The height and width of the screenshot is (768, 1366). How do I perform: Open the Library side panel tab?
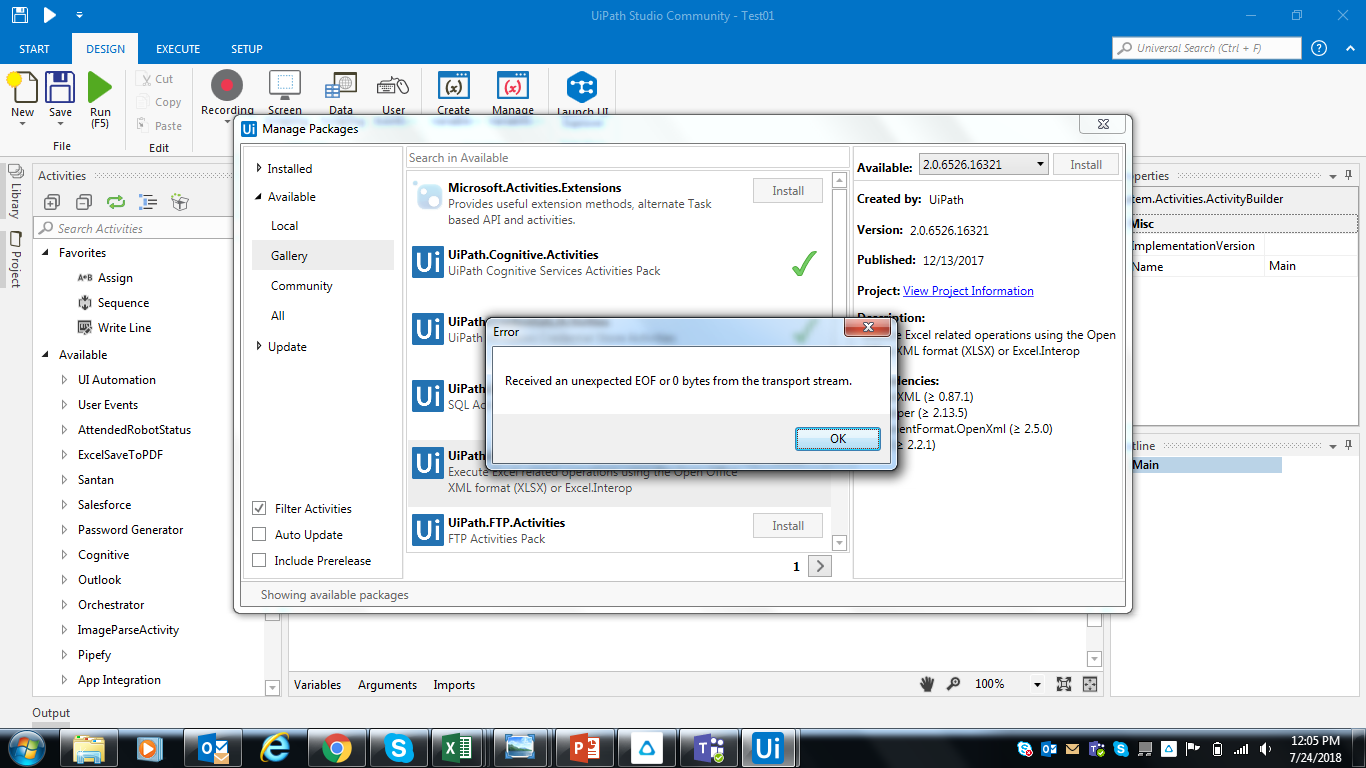tap(15, 191)
